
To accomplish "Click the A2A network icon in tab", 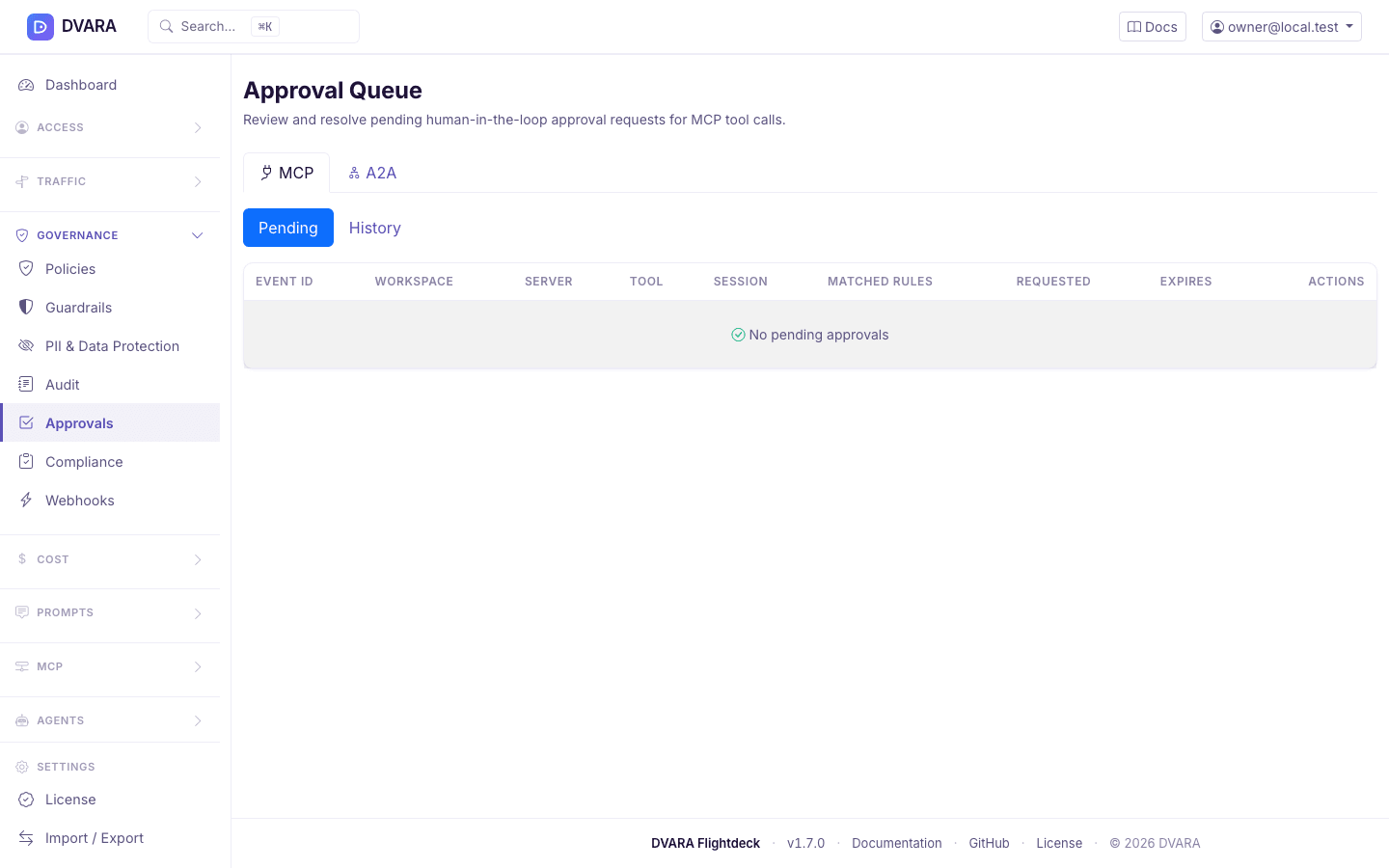I will 354,173.
